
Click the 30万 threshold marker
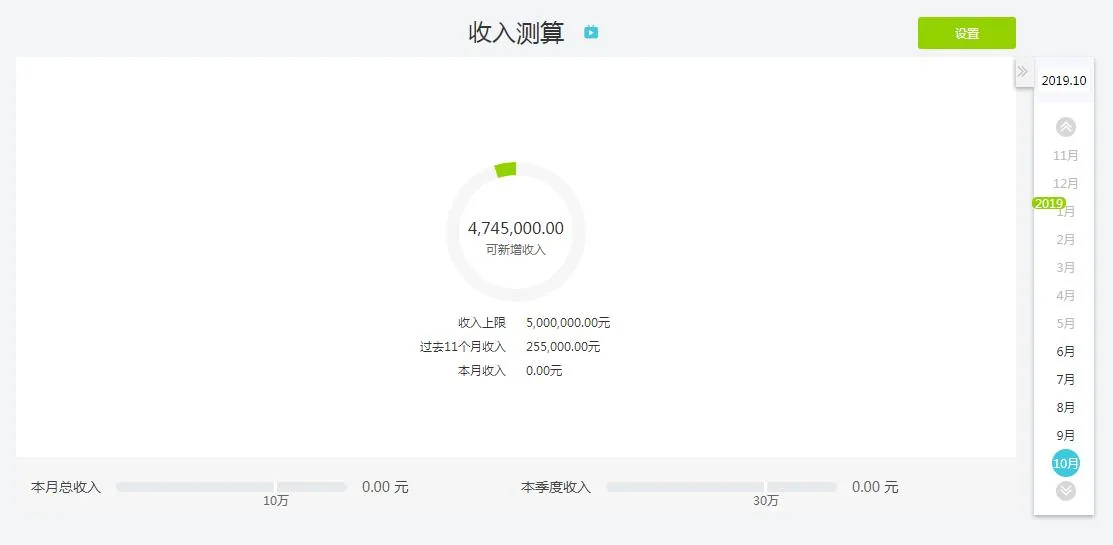point(765,501)
